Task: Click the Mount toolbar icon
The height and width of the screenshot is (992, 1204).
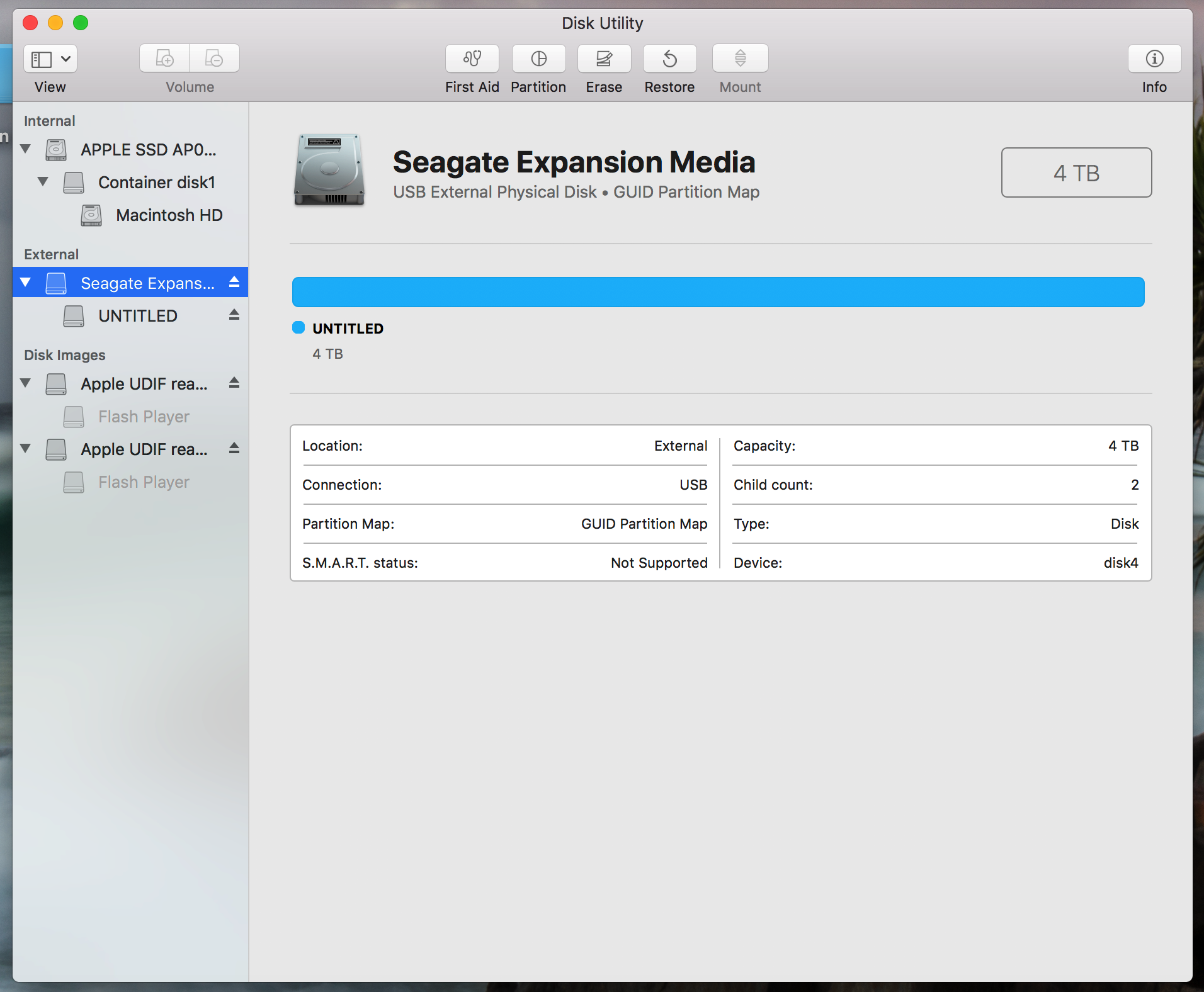Action: (x=741, y=59)
